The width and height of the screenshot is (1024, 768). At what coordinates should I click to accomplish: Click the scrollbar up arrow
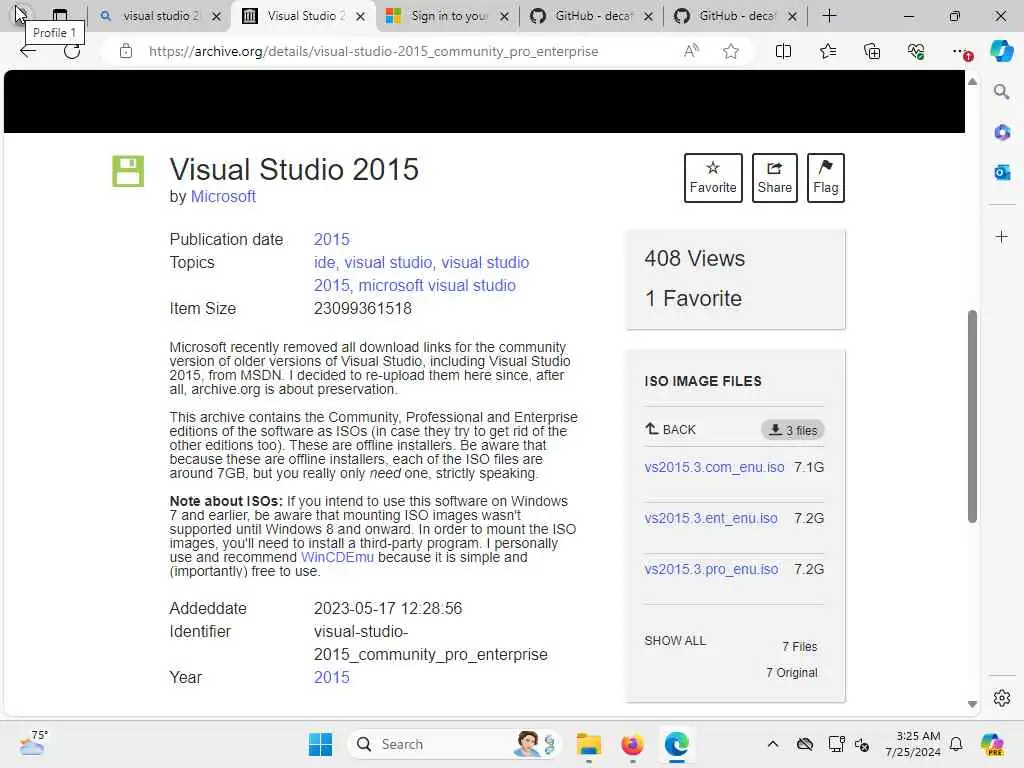[972, 82]
